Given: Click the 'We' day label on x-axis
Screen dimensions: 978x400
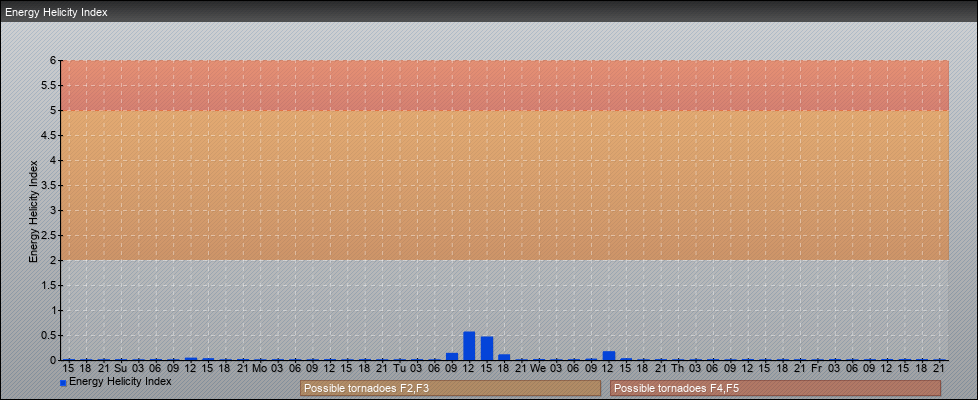Looking at the screenshot, I should coord(538,369).
